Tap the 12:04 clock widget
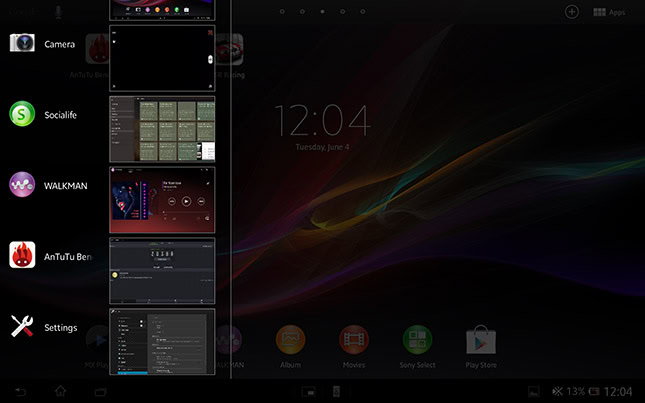645x403 pixels. [322, 122]
